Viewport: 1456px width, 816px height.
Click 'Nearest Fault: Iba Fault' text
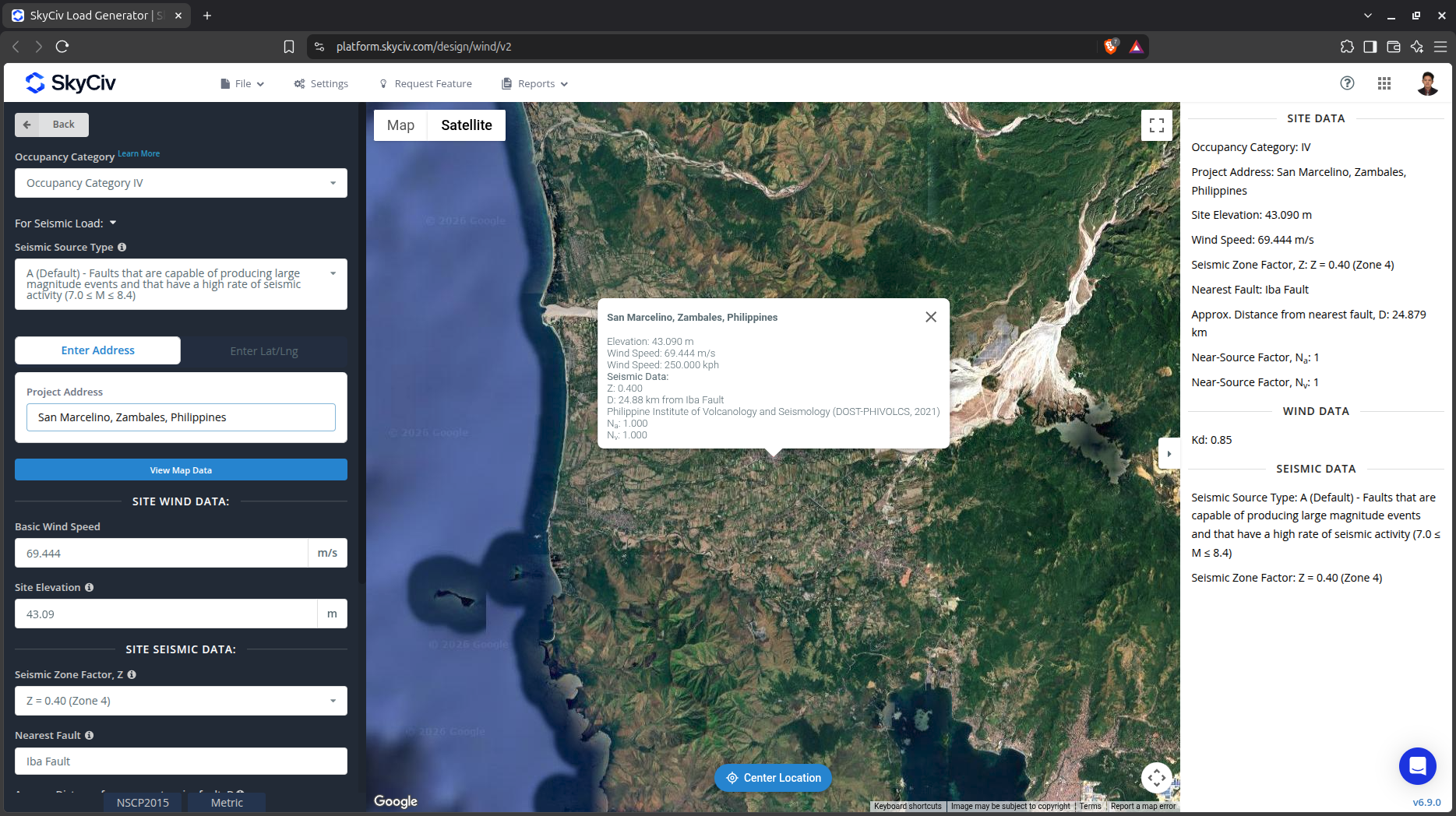click(1250, 290)
